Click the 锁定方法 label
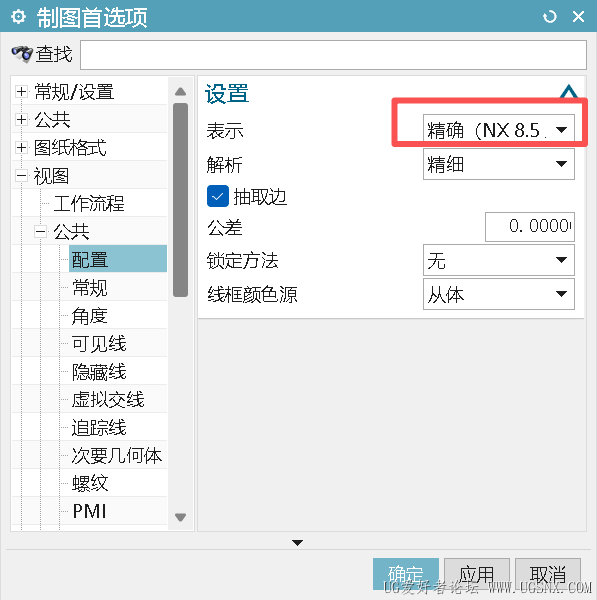 (x=243, y=261)
